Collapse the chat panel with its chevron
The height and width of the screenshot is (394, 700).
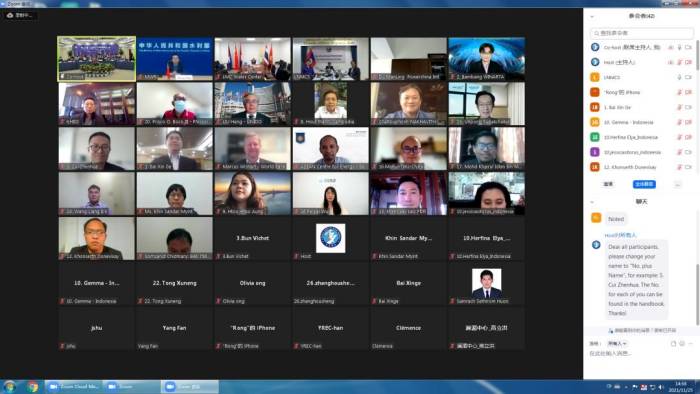[x=592, y=202]
